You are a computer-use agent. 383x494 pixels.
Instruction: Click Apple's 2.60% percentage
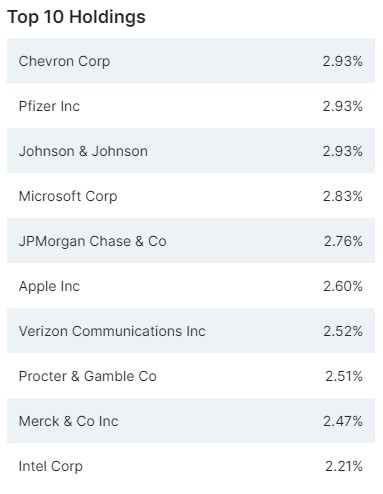[x=343, y=286]
